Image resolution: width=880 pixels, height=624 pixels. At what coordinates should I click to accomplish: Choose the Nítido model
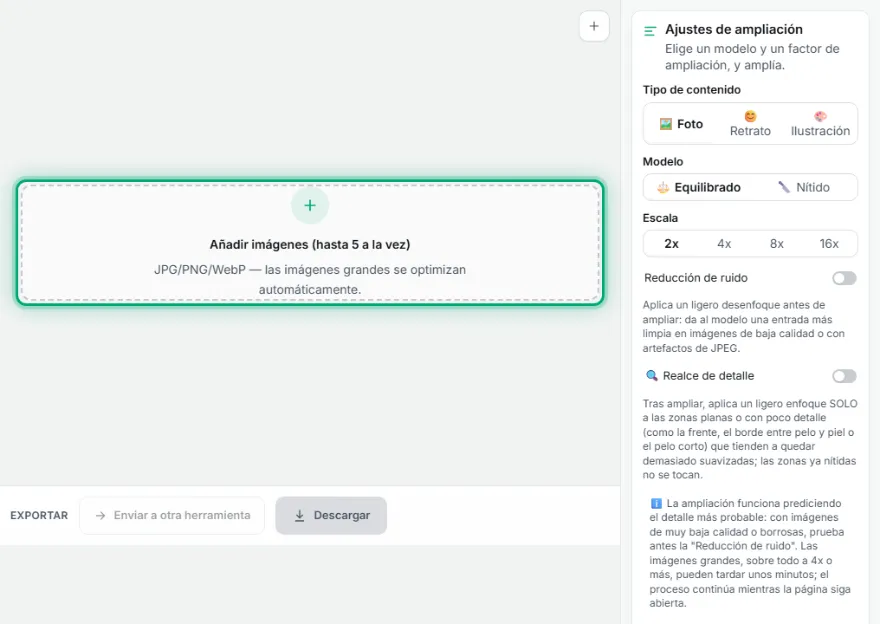pos(804,187)
